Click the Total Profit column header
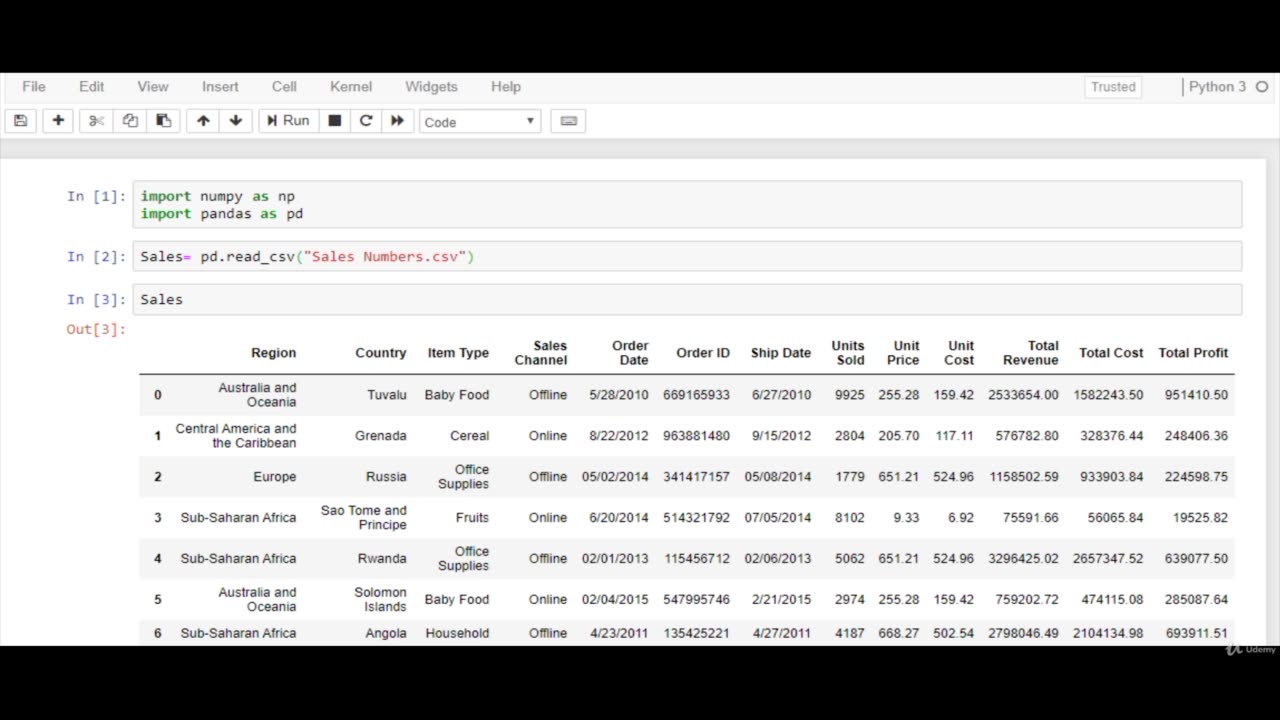Screen dimensions: 1280x720 pyautogui.click(x=1193, y=353)
